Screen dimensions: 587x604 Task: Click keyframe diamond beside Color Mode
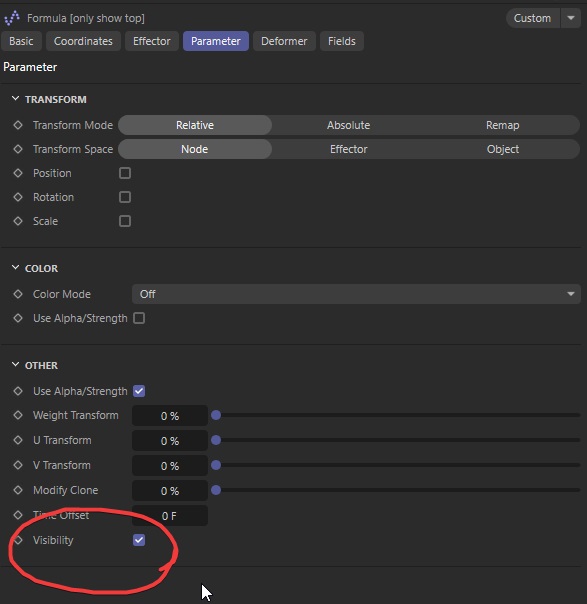pyautogui.click(x=18, y=294)
